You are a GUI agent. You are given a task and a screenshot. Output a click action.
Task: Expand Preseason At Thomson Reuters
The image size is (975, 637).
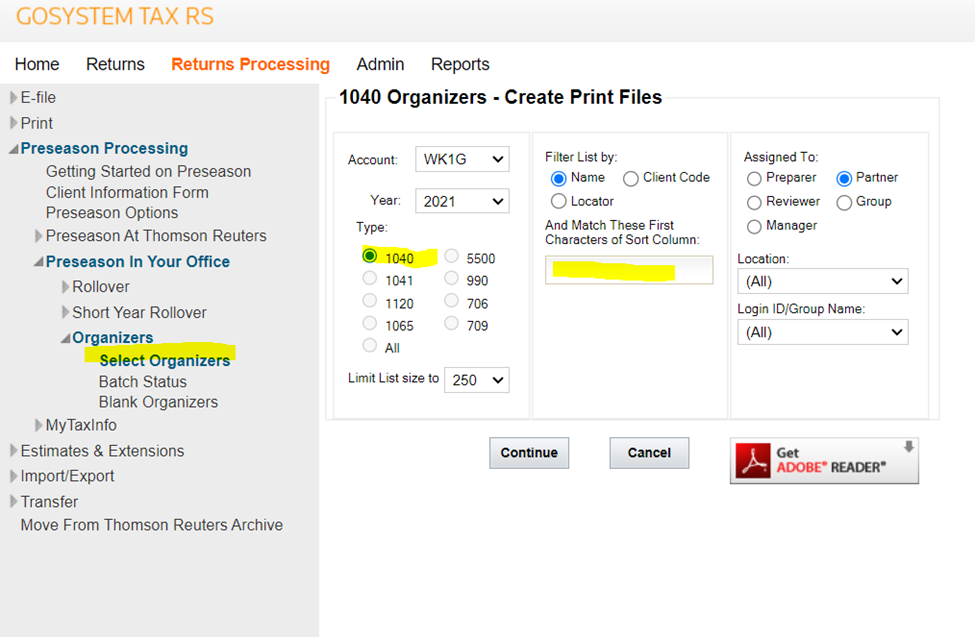pos(39,236)
